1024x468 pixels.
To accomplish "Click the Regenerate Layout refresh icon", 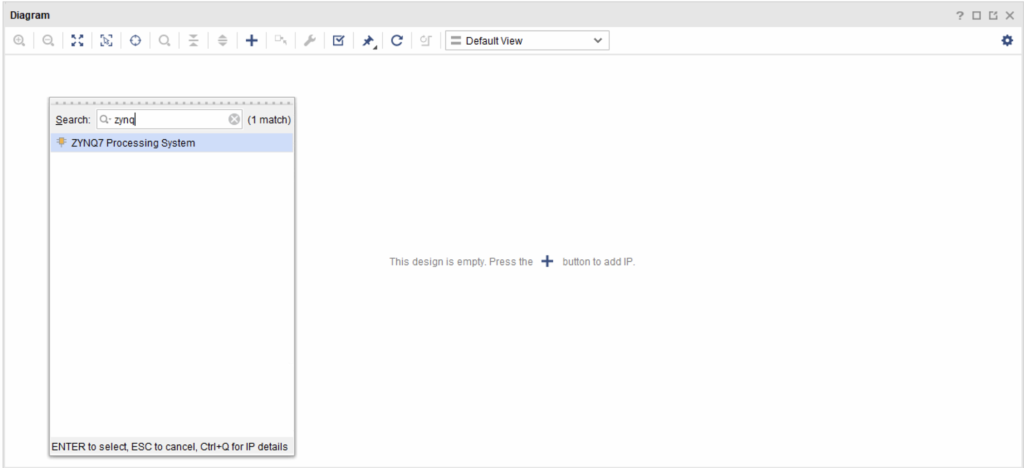I will [397, 41].
